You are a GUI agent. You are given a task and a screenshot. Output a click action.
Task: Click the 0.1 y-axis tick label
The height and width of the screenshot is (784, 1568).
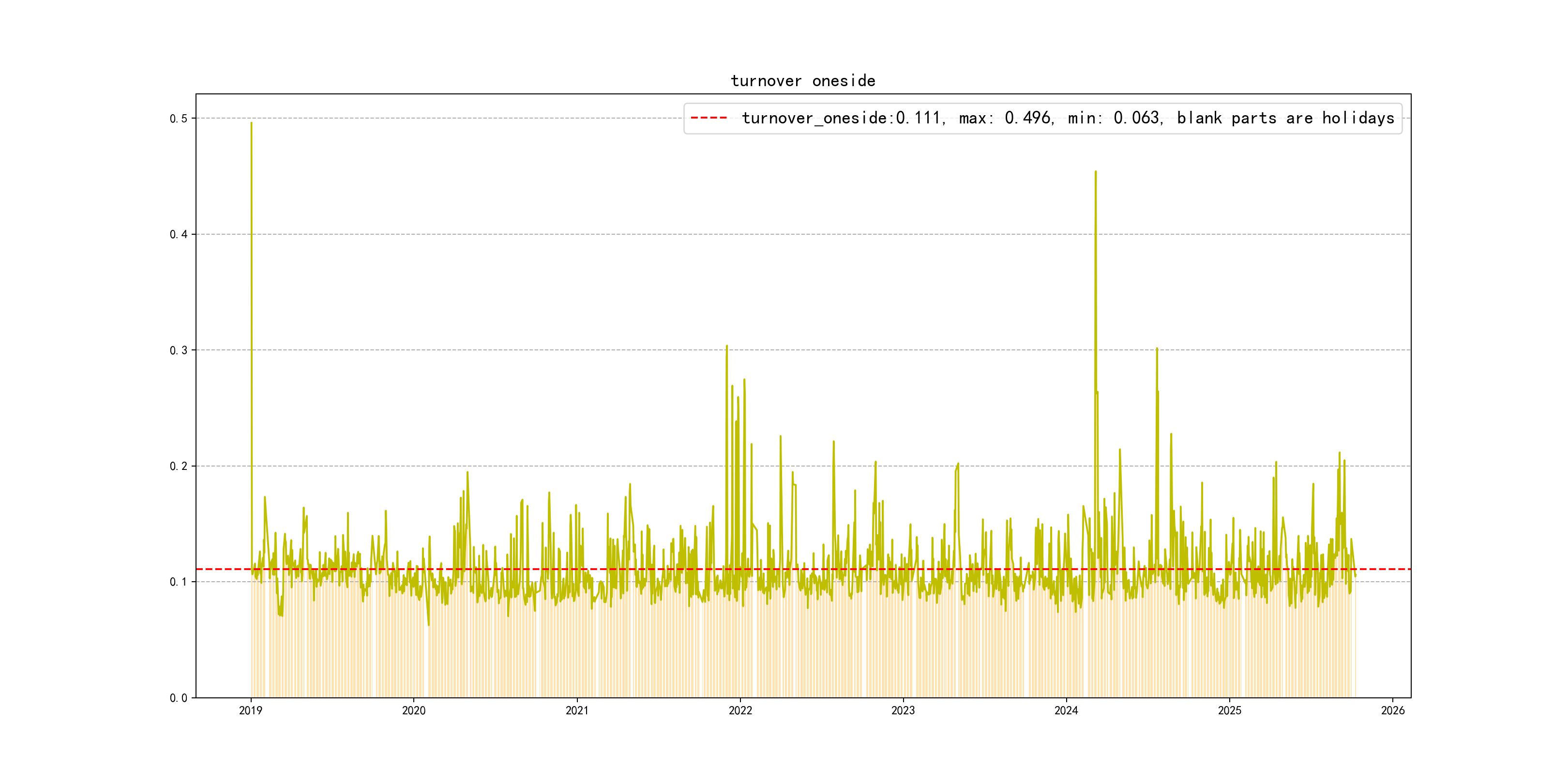point(179,582)
